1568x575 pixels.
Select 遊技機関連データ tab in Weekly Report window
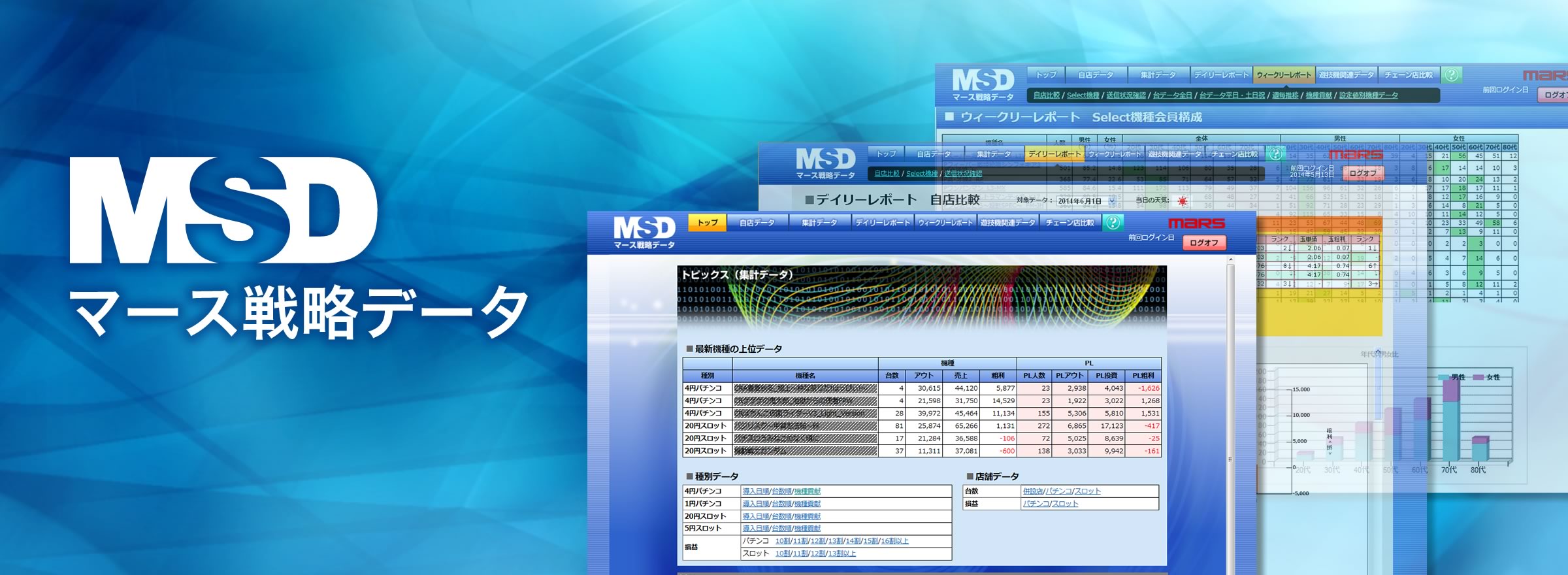(x=1346, y=74)
